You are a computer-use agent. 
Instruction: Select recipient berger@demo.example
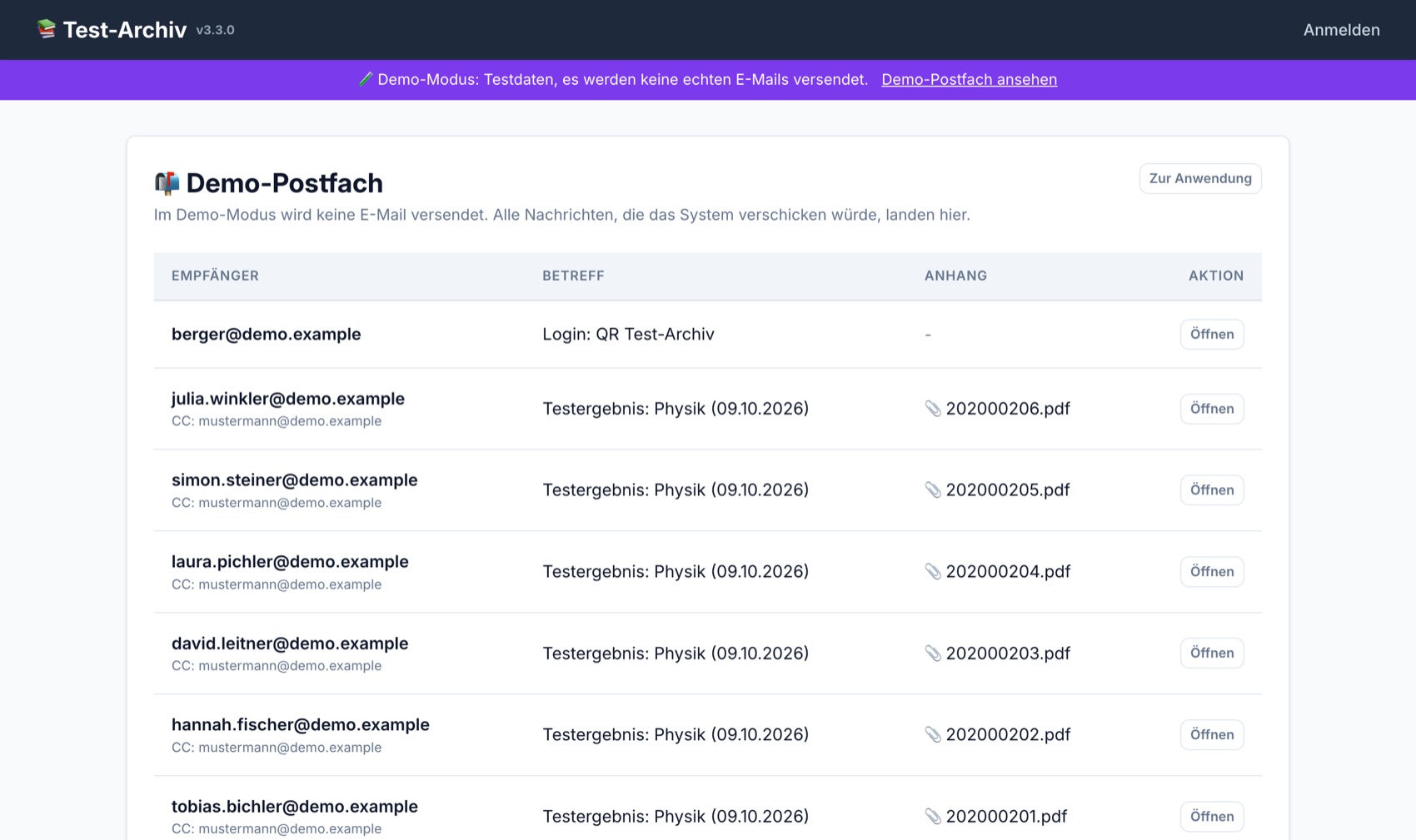coord(266,334)
